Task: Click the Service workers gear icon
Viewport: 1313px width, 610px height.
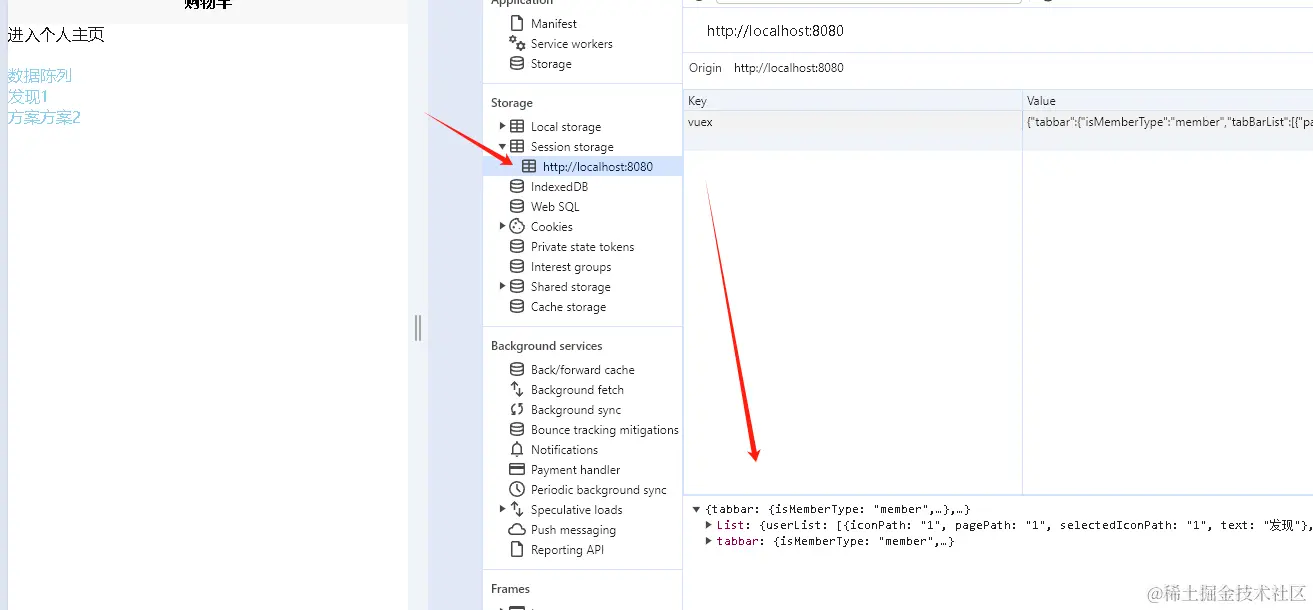Action: [517, 43]
